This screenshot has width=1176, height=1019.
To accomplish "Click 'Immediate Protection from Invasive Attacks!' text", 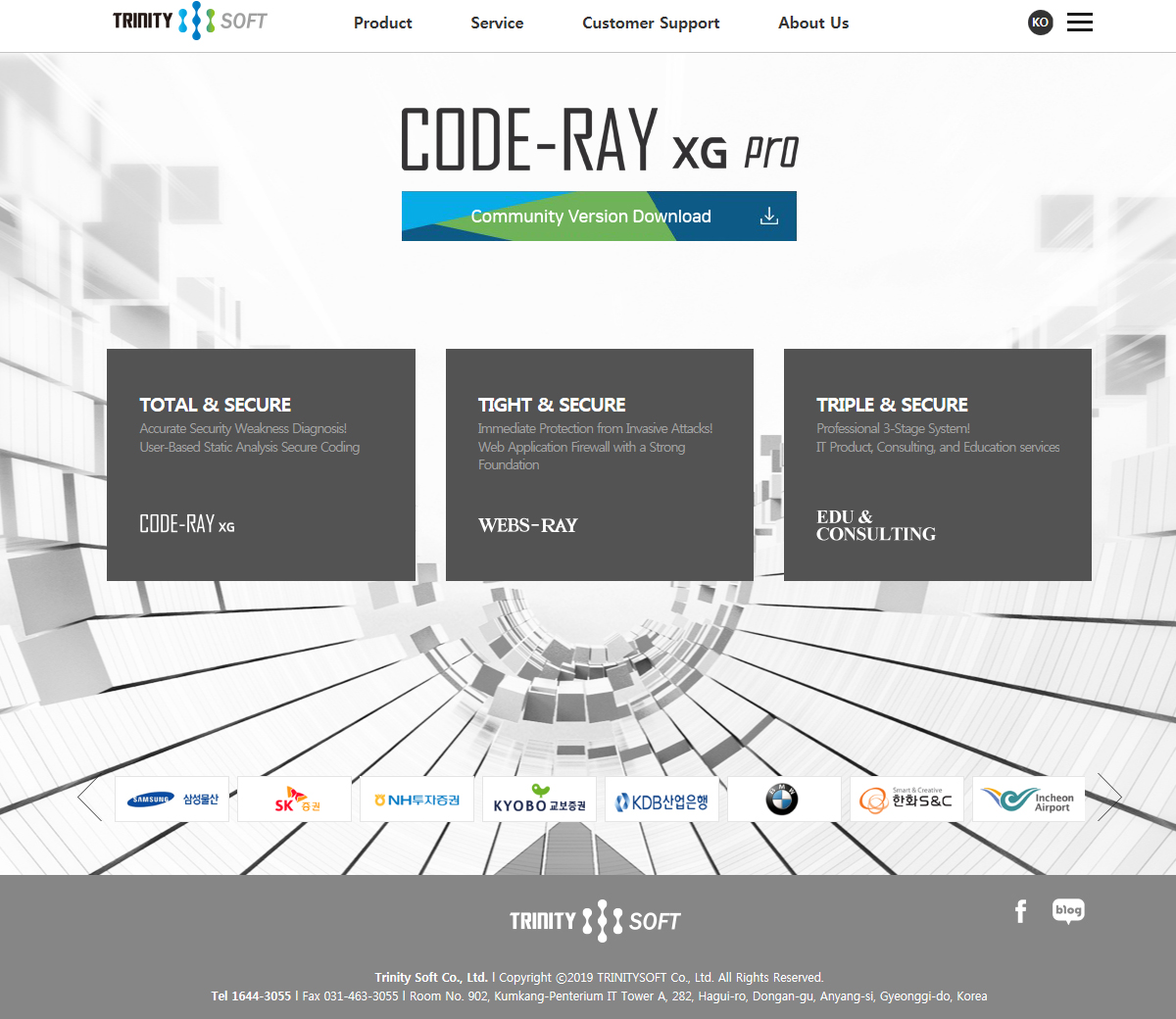I will click(x=595, y=428).
